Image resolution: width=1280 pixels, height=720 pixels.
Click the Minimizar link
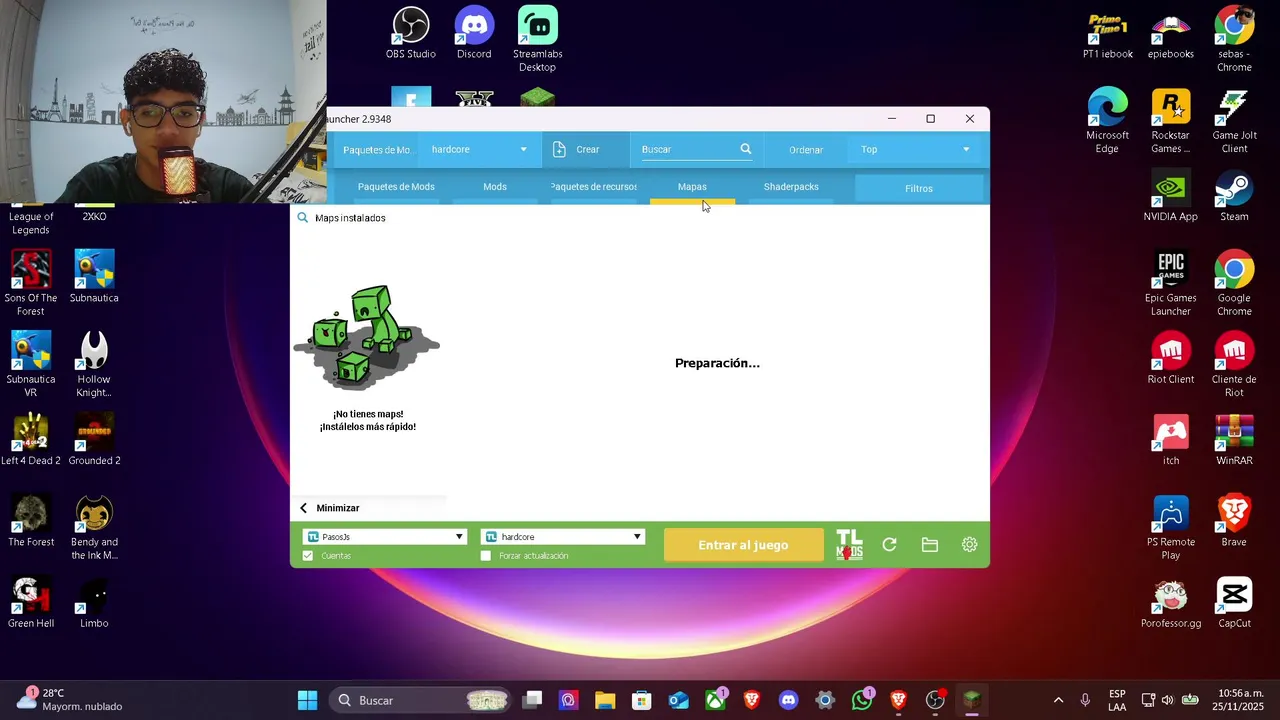(x=338, y=508)
